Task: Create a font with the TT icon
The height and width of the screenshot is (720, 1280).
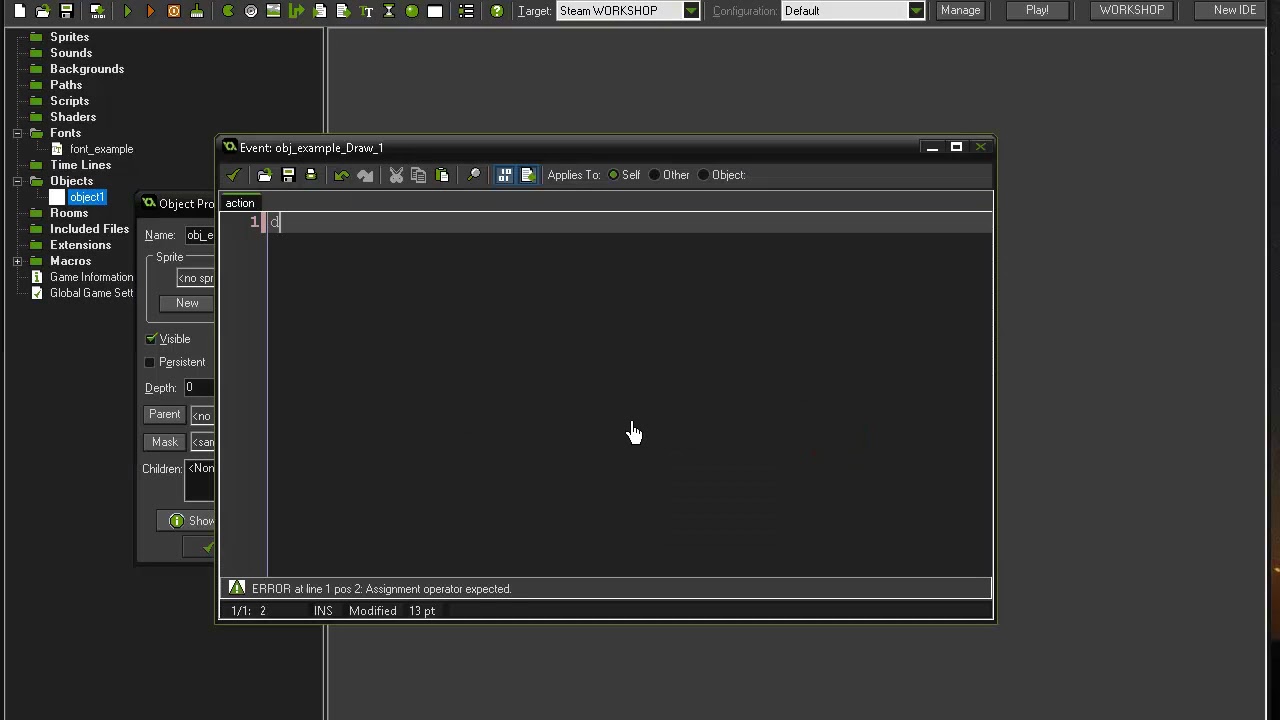Action: coord(366,11)
